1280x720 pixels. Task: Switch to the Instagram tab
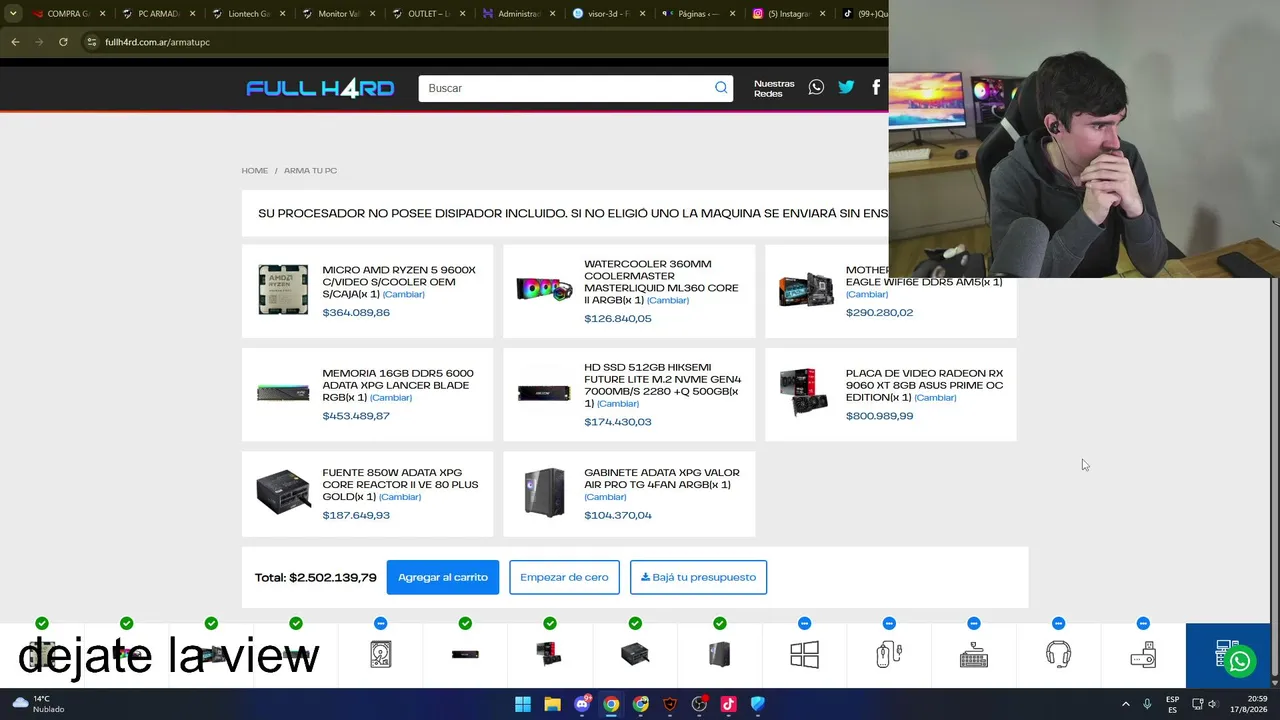(x=789, y=14)
